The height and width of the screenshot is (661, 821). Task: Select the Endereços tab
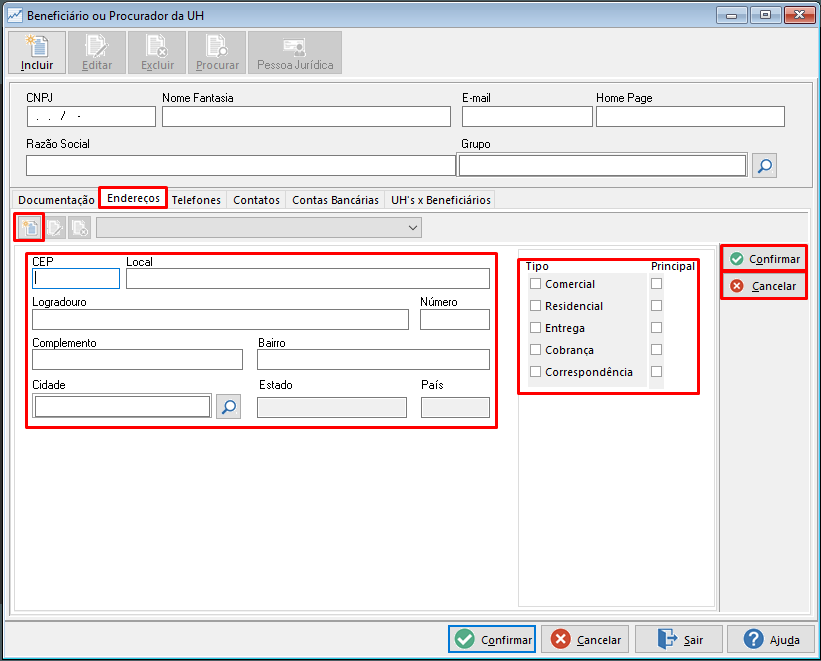pos(133,198)
